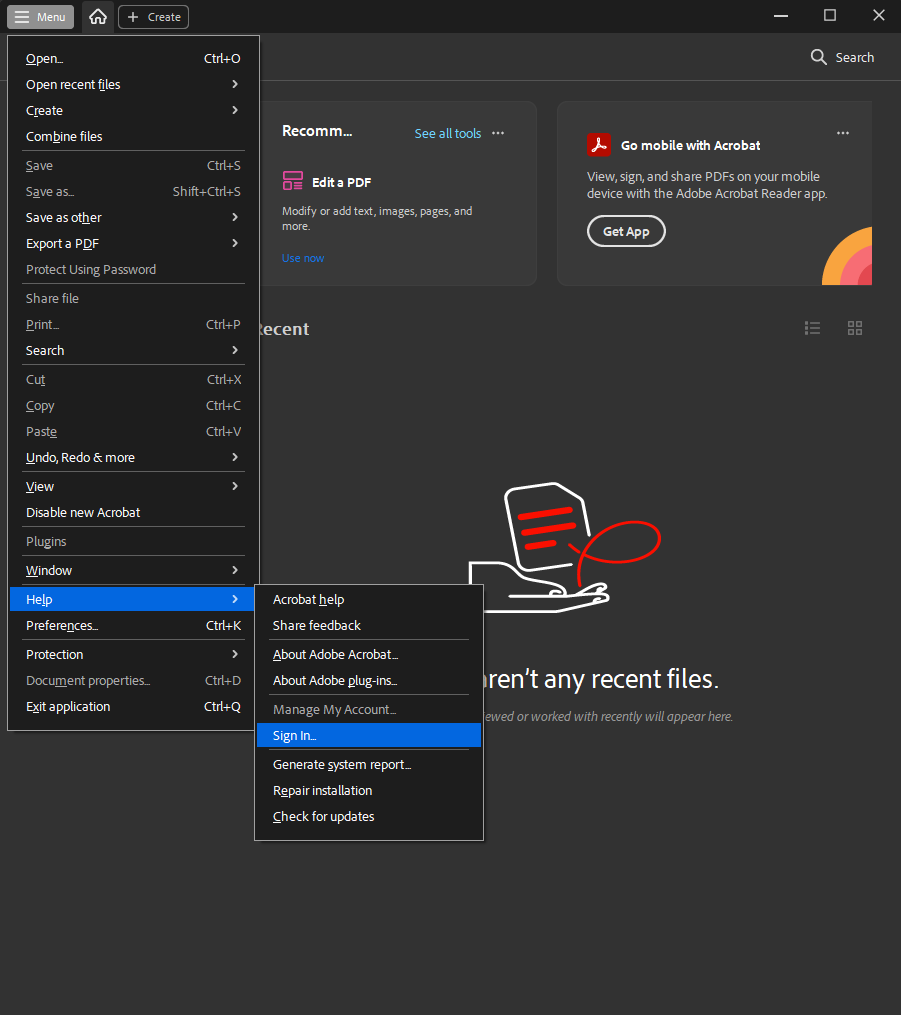This screenshot has width=901, height=1015.
Task: Switch to grid thumbnail view icon
Action: coord(854,328)
